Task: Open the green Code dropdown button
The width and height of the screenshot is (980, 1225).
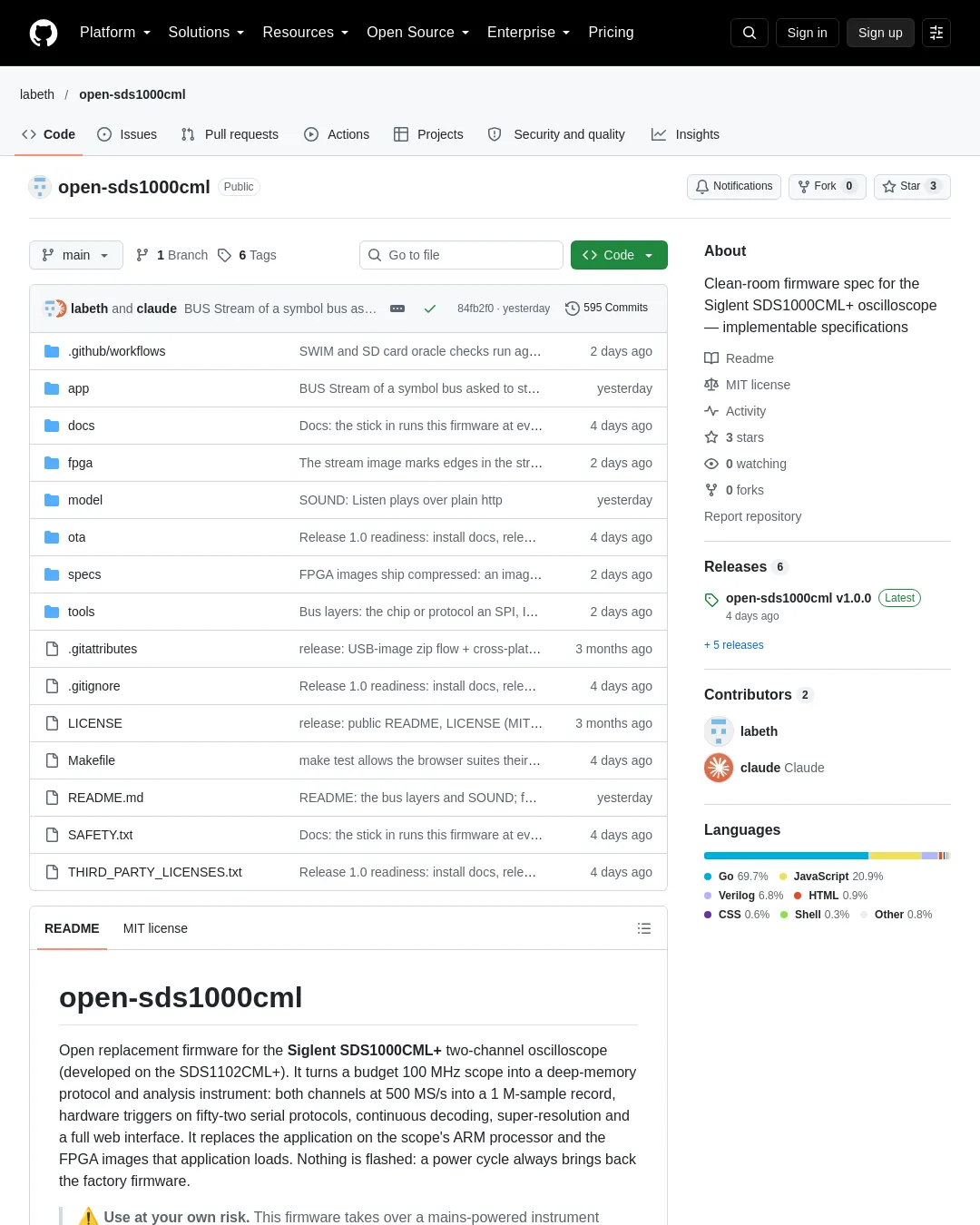Action: coord(619,255)
